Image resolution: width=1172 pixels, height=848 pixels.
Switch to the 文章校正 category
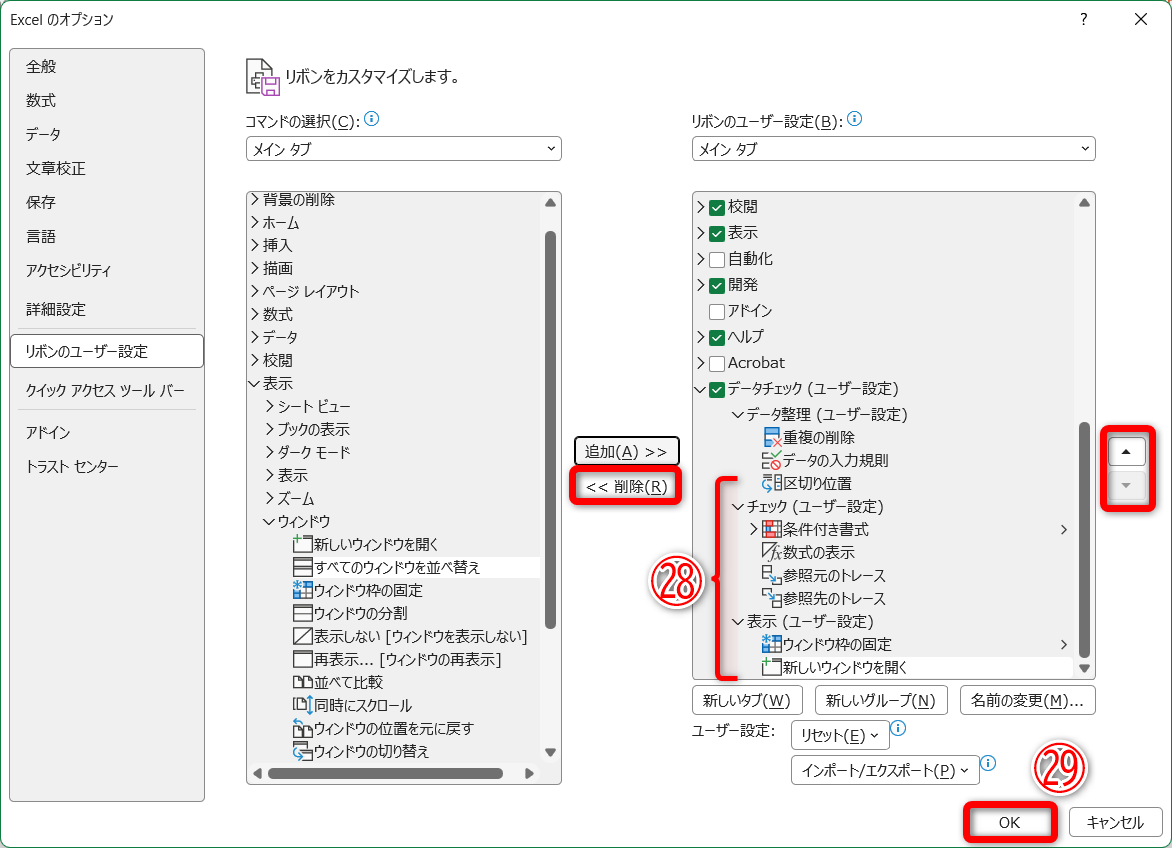click(x=106, y=168)
